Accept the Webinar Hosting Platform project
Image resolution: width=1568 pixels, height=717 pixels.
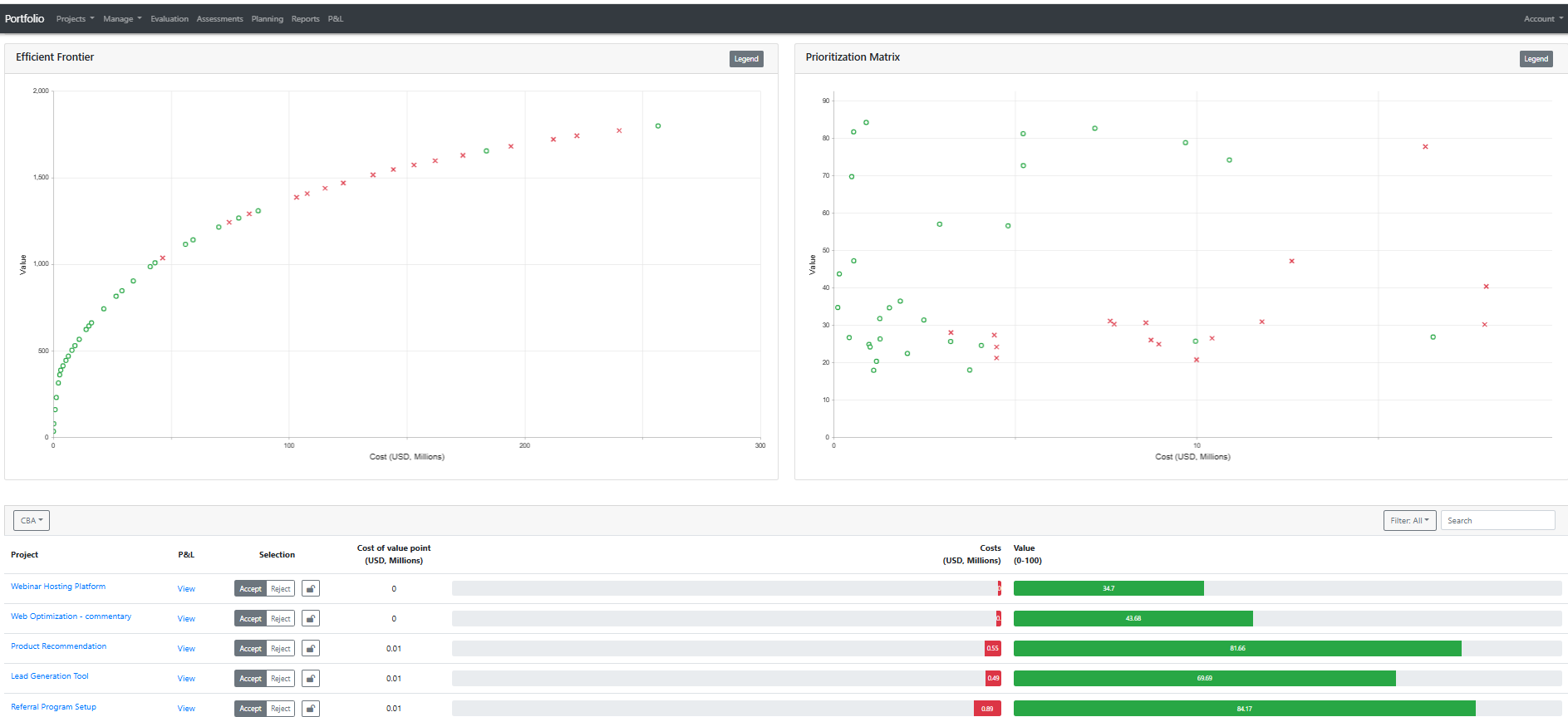[x=251, y=589]
